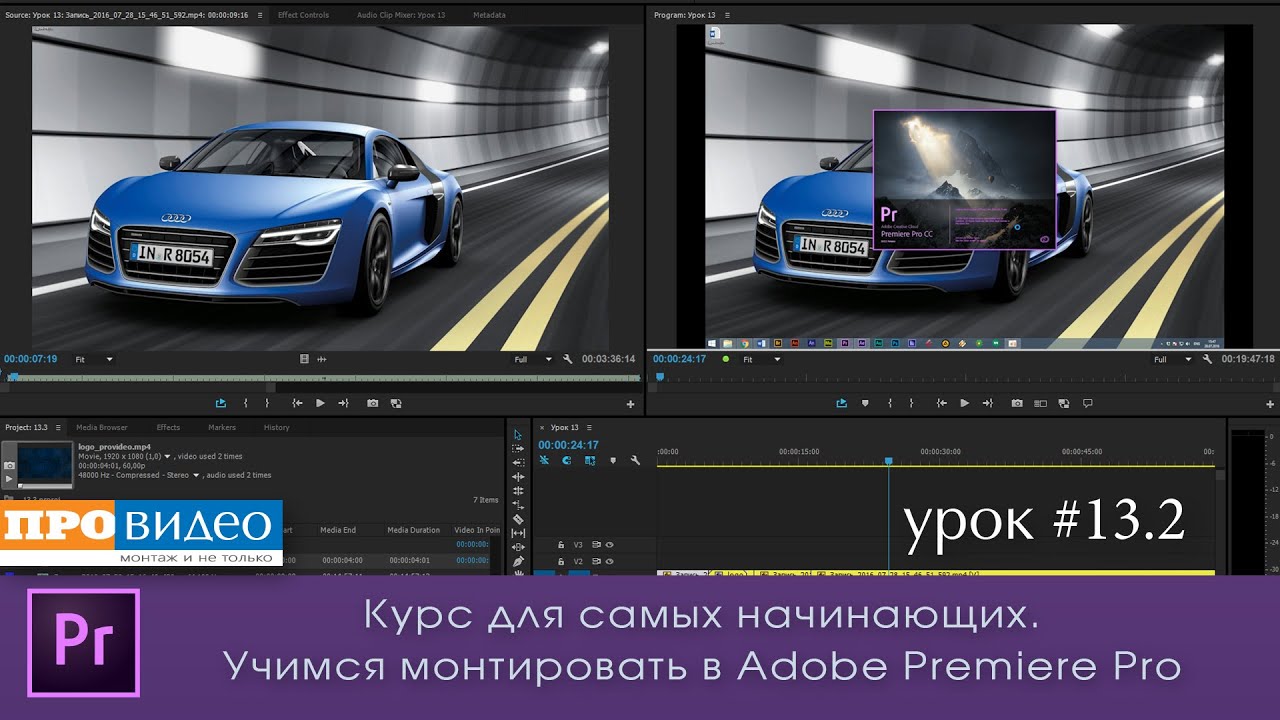This screenshot has width=1280, height=720.
Task: Toggle sync lock on track V2
Action: 597,562
